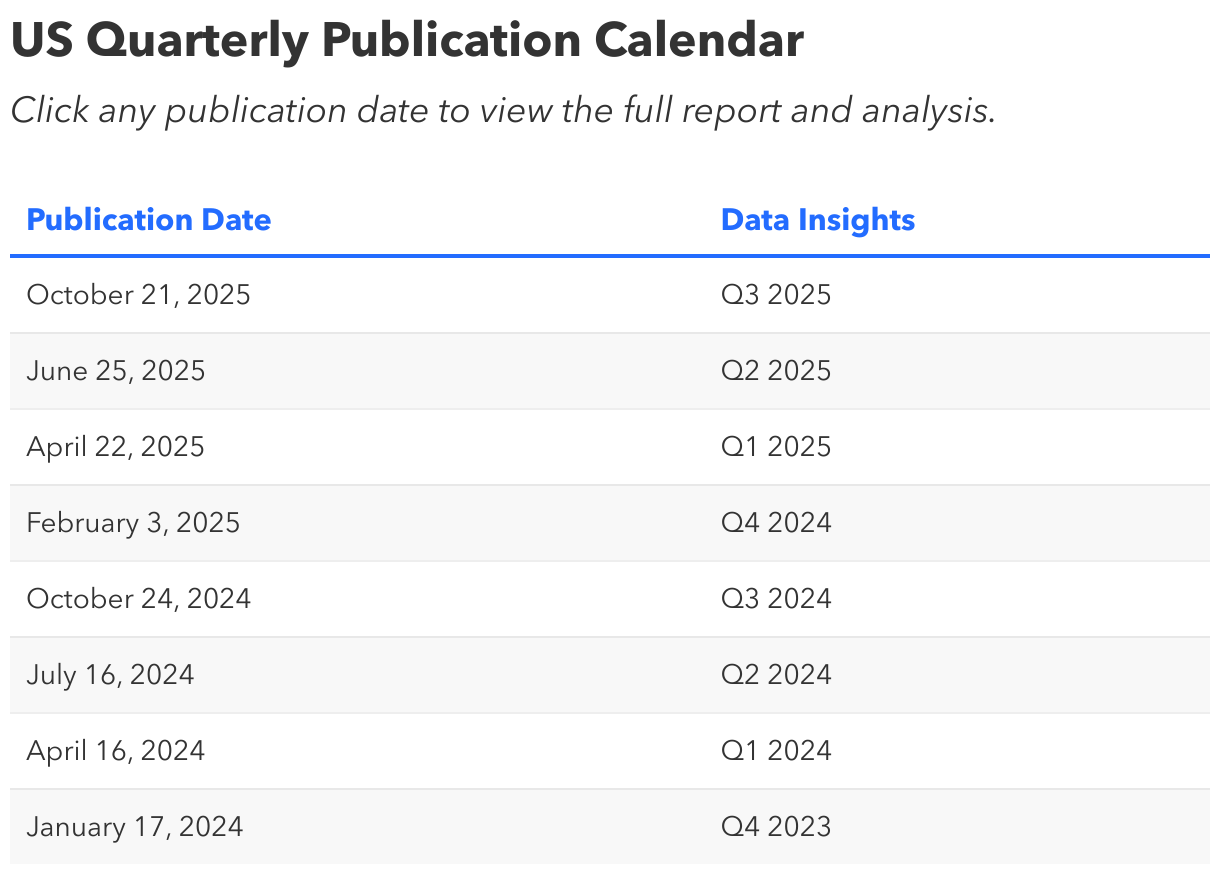This screenshot has width=1220, height=876.
Task: Open the October 24, 2024 publication report
Action: [x=139, y=599]
